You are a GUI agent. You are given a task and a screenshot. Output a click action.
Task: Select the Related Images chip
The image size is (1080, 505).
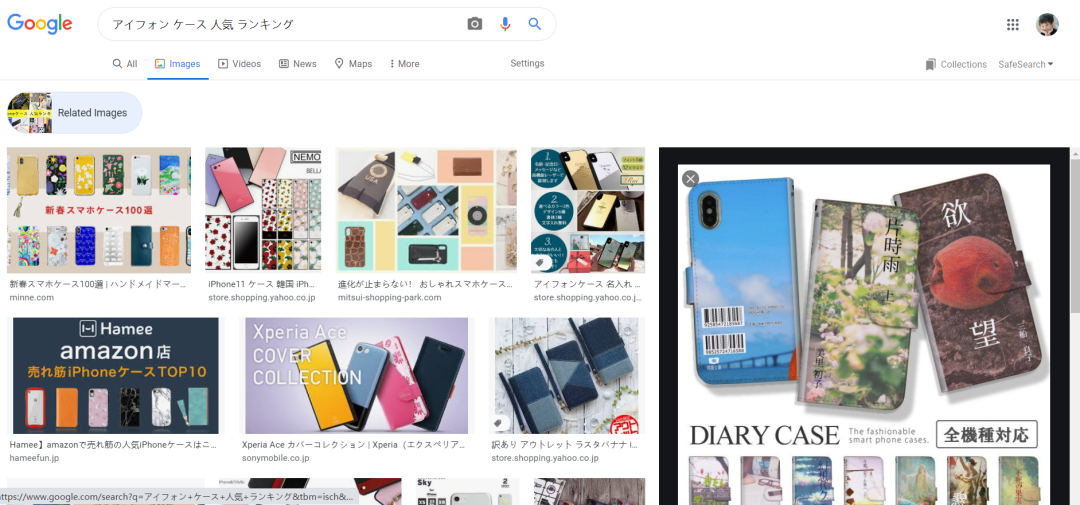(x=75, y=113)
